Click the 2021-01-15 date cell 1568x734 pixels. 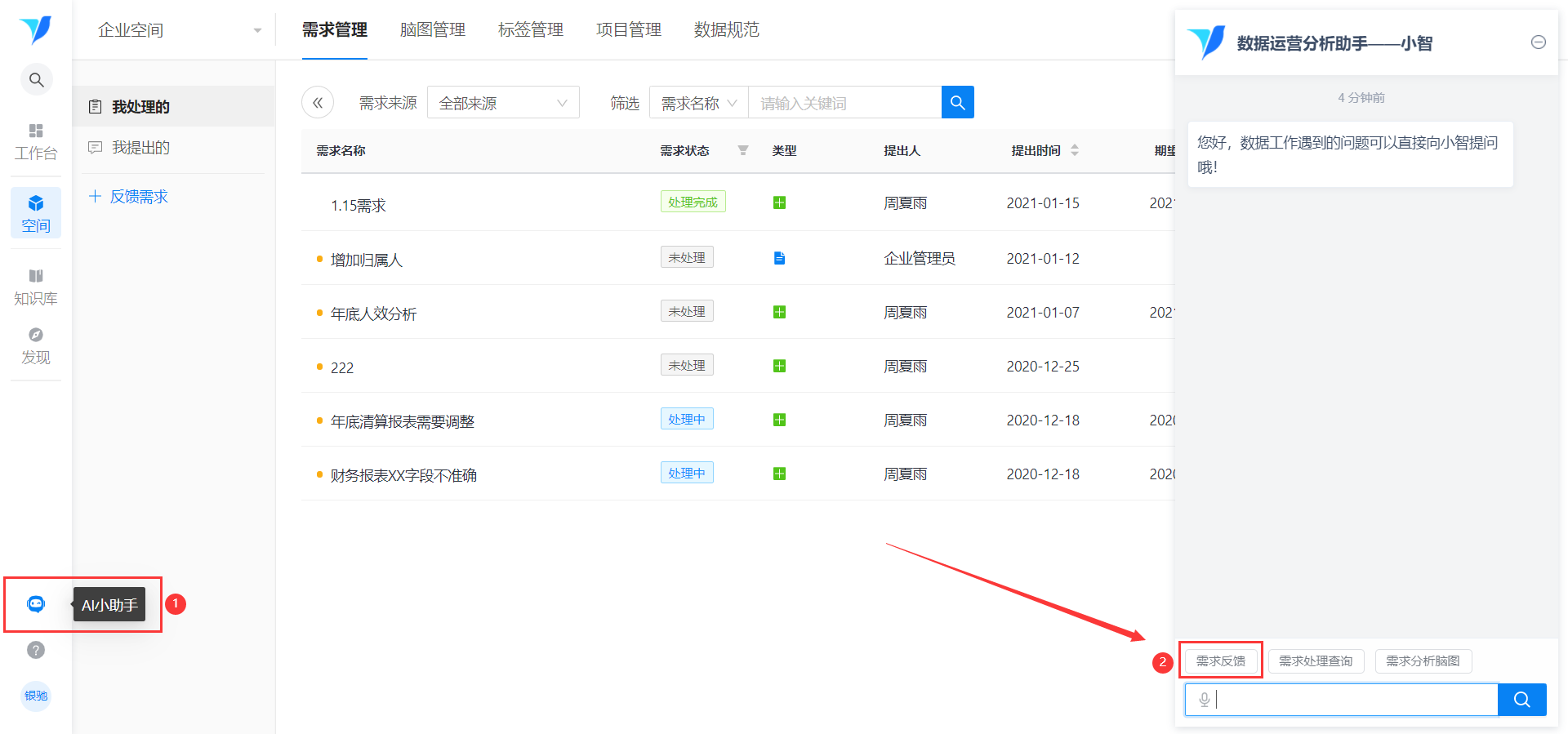point(1043,203)
